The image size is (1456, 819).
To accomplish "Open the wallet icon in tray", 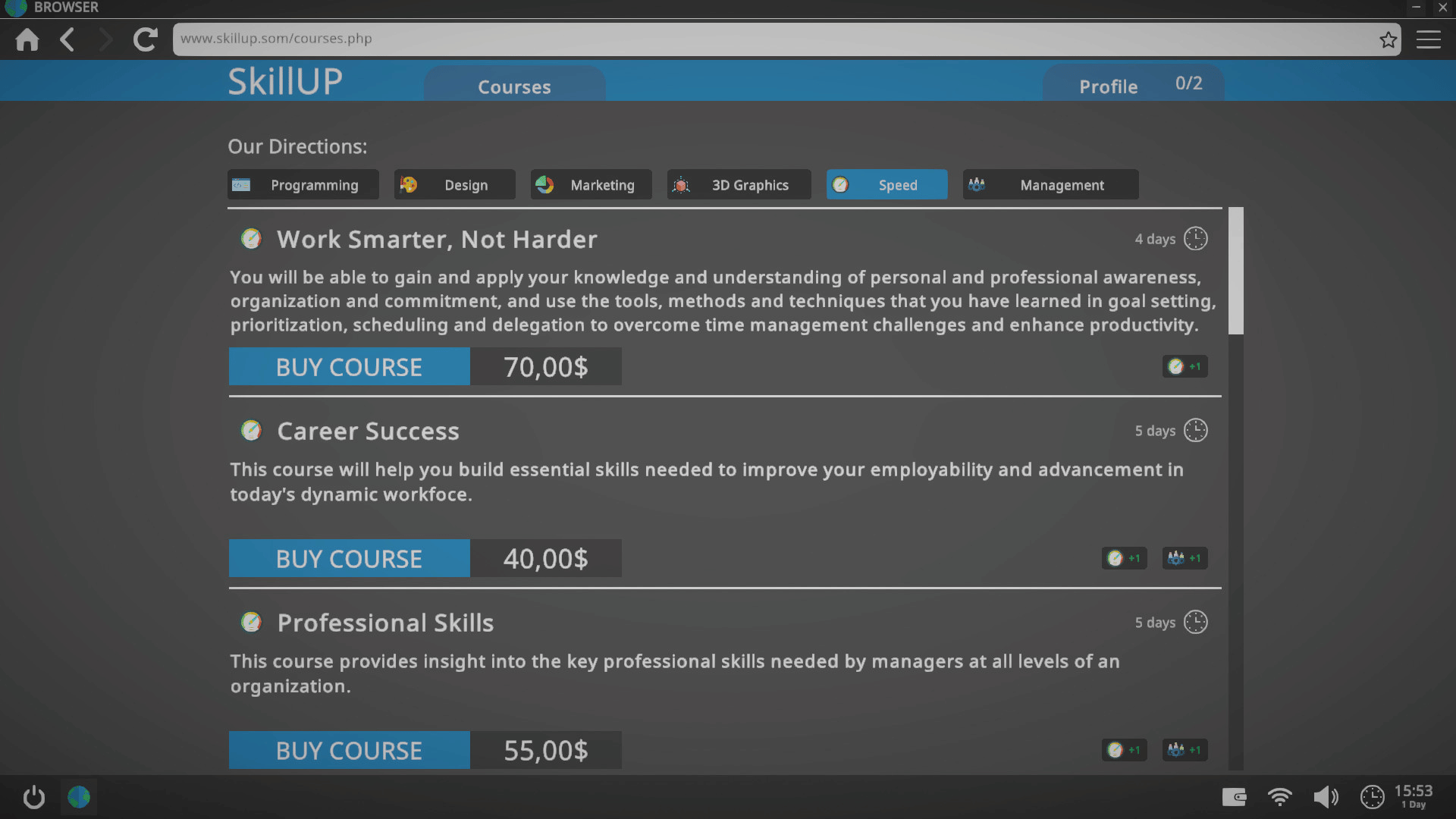I will [x=1234, y=797].
